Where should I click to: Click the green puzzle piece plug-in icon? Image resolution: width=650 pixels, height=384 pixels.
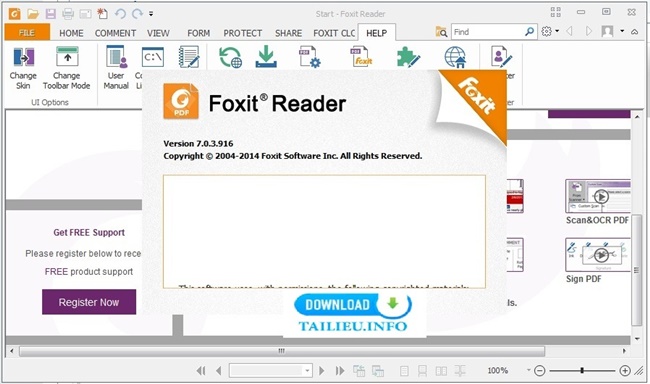coord(408,57)
